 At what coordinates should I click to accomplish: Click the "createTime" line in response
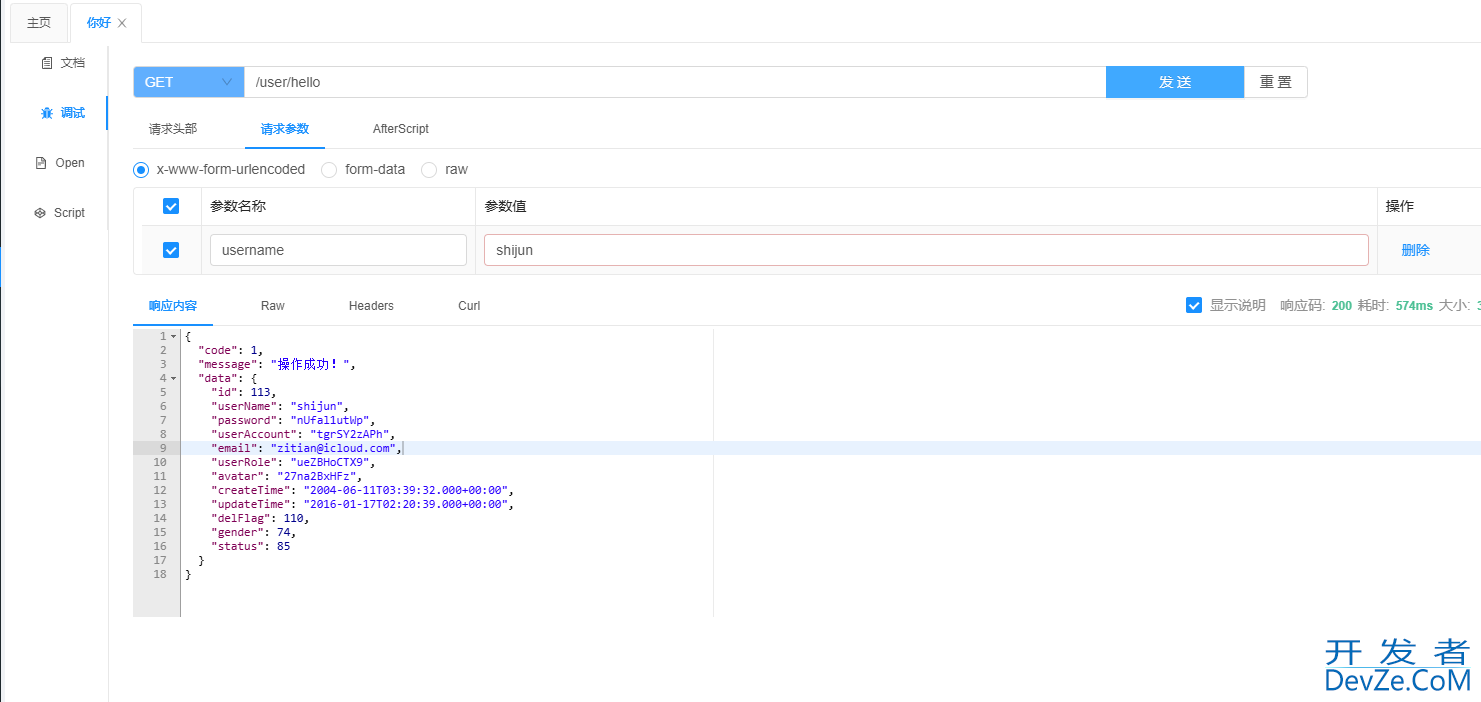coord(362,491)
